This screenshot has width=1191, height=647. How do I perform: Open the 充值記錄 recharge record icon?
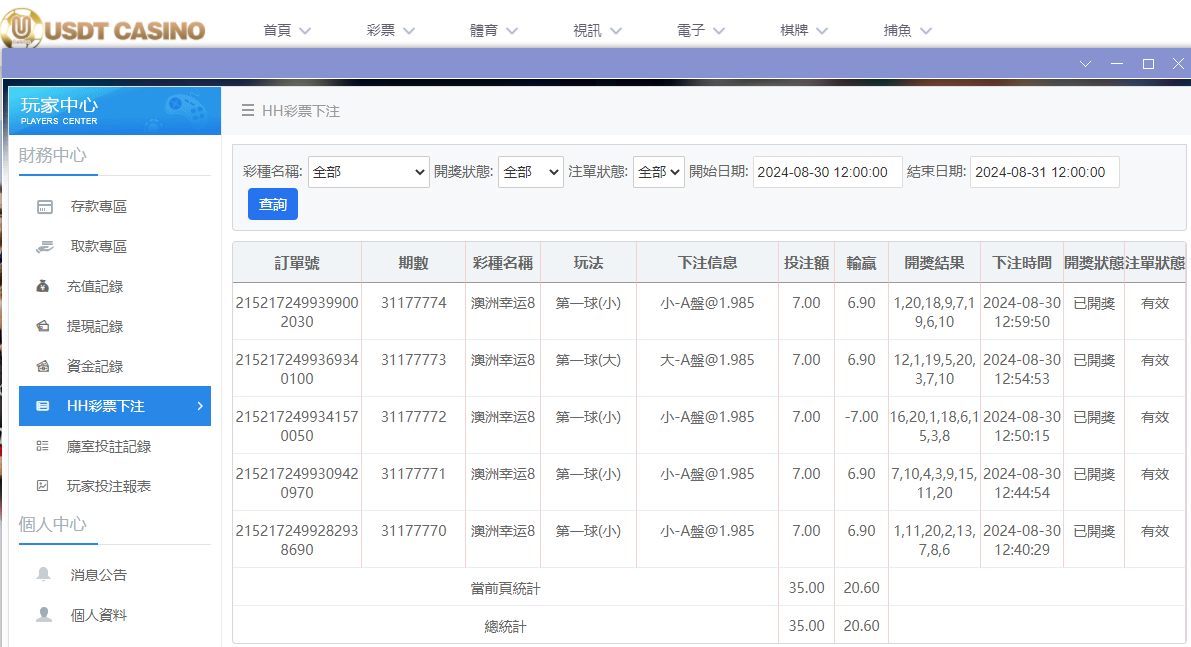42,286
